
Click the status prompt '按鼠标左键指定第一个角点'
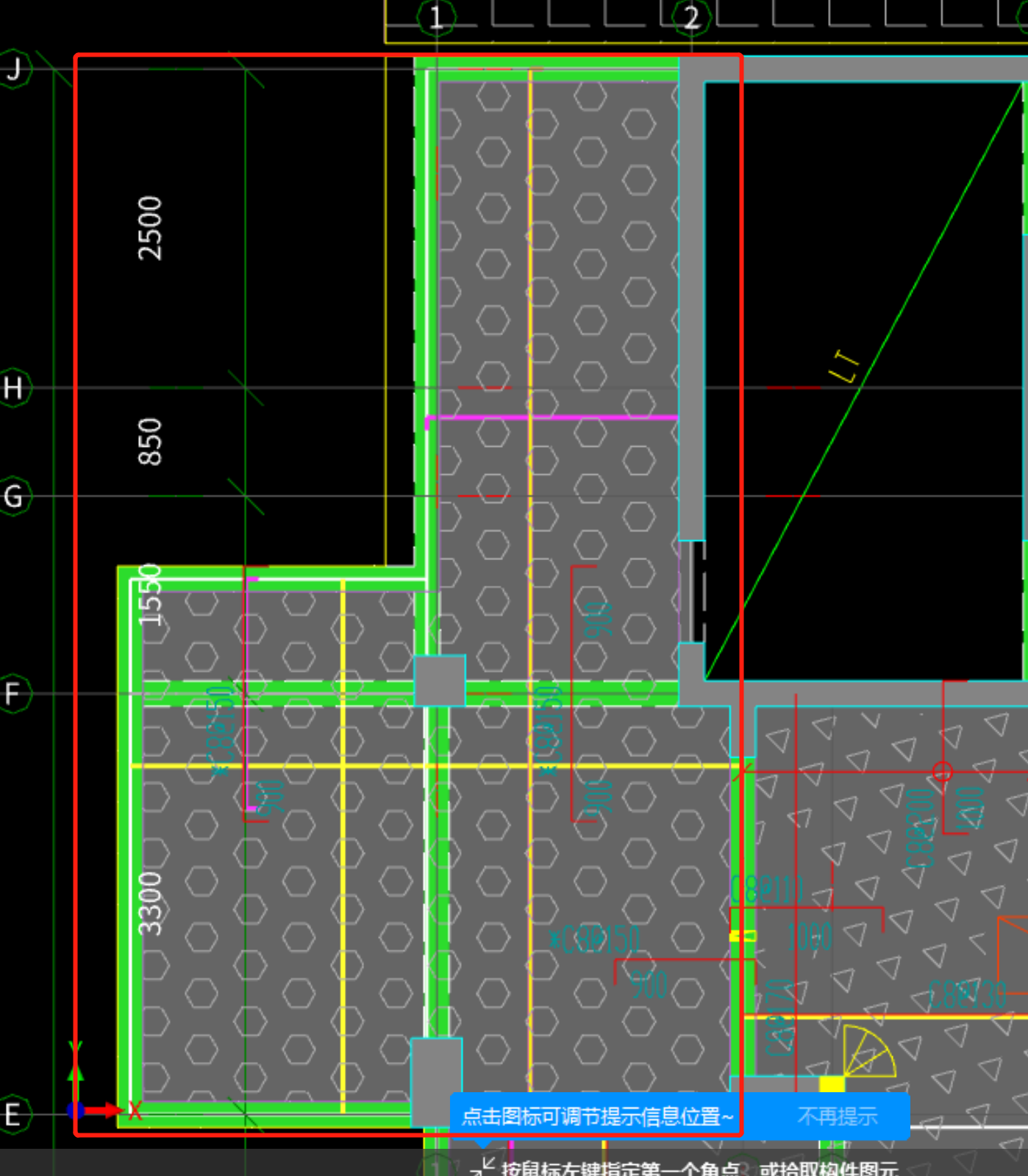(621, 1169)
